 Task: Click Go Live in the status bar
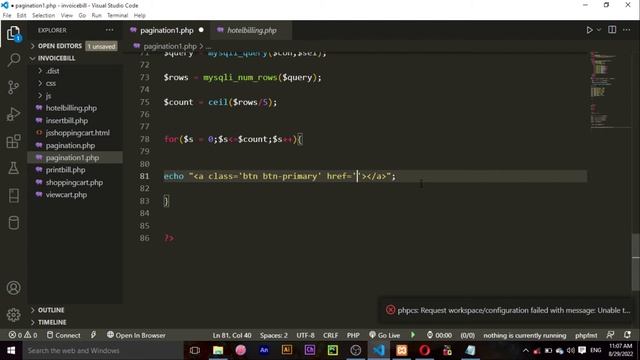point(384,335)
